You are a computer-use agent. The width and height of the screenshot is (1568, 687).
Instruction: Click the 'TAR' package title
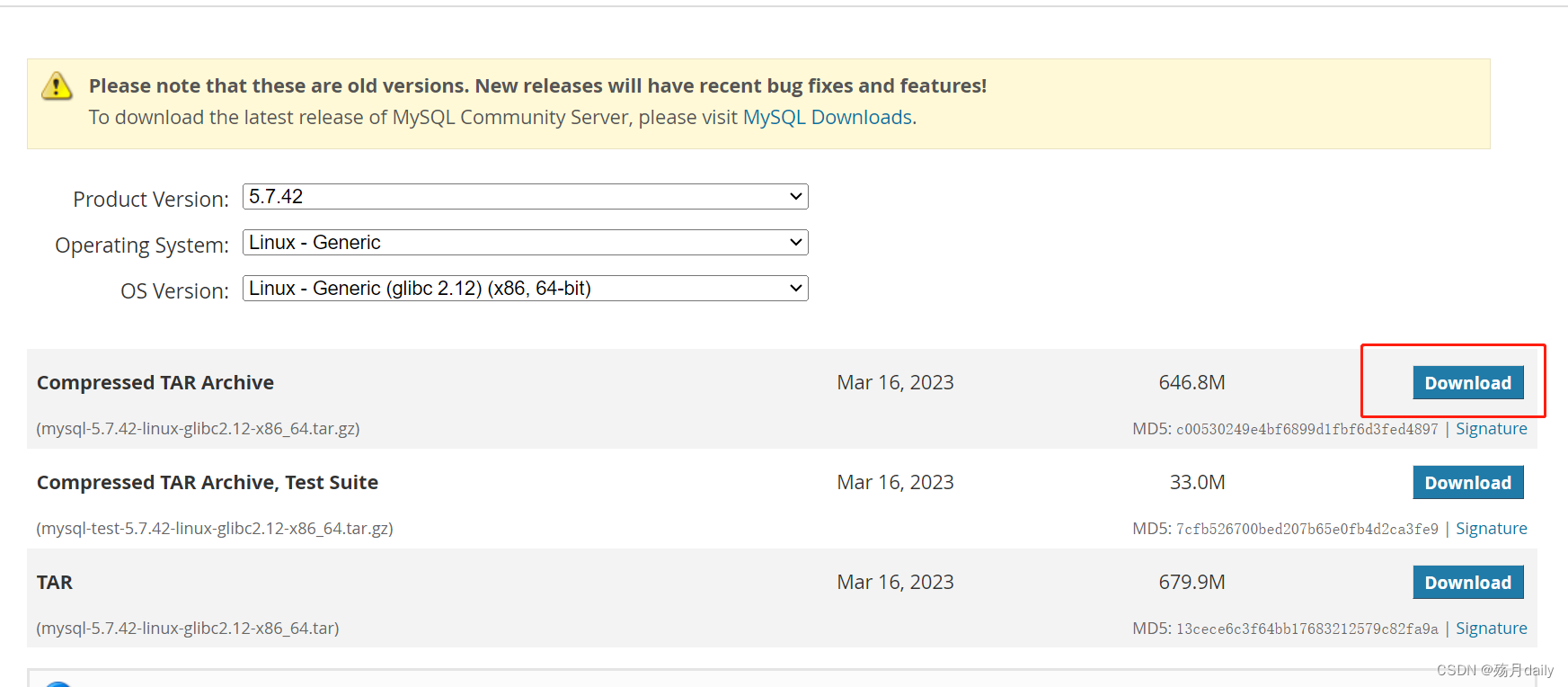55,583
